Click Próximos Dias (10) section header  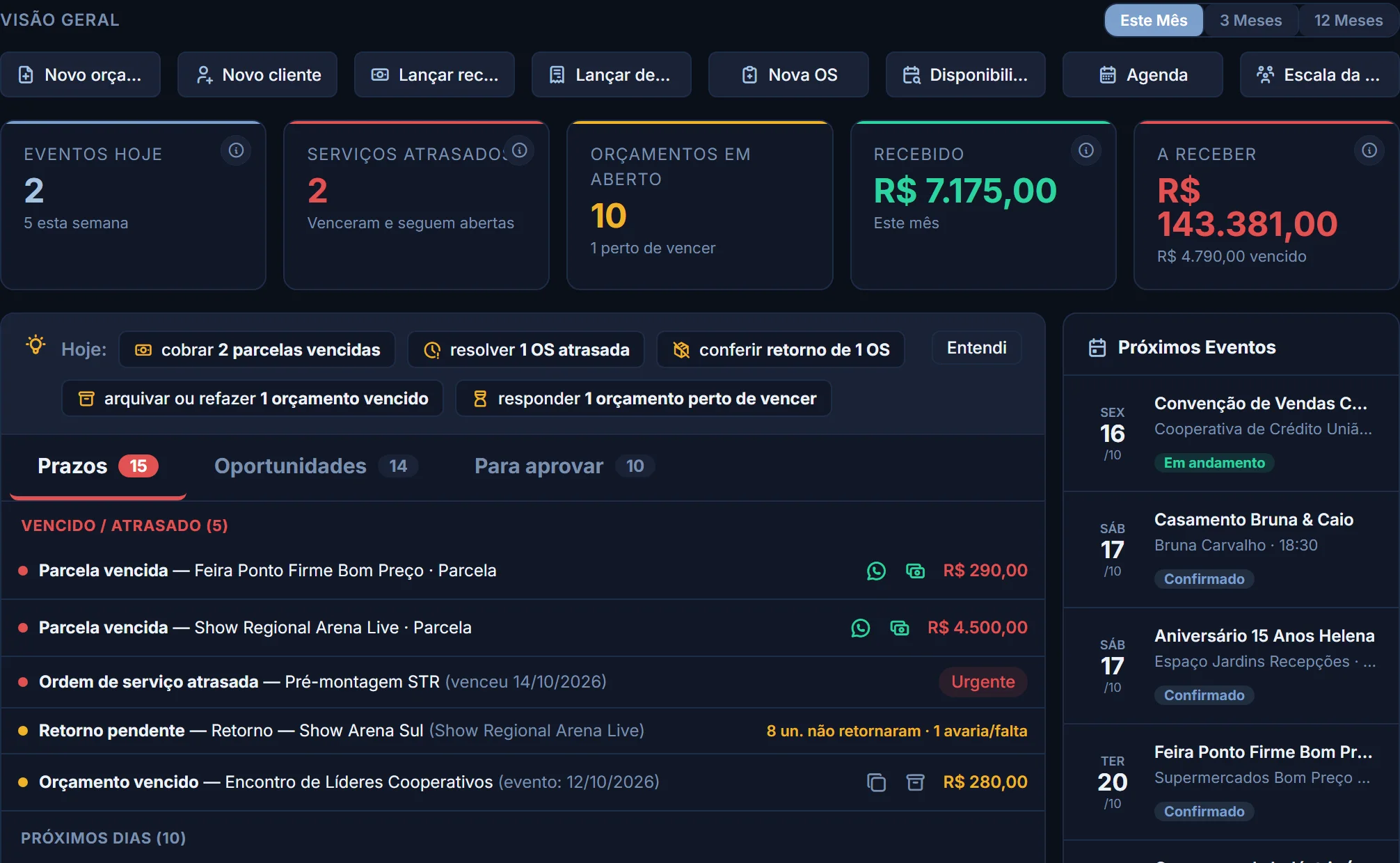click(x=104, y=838)
